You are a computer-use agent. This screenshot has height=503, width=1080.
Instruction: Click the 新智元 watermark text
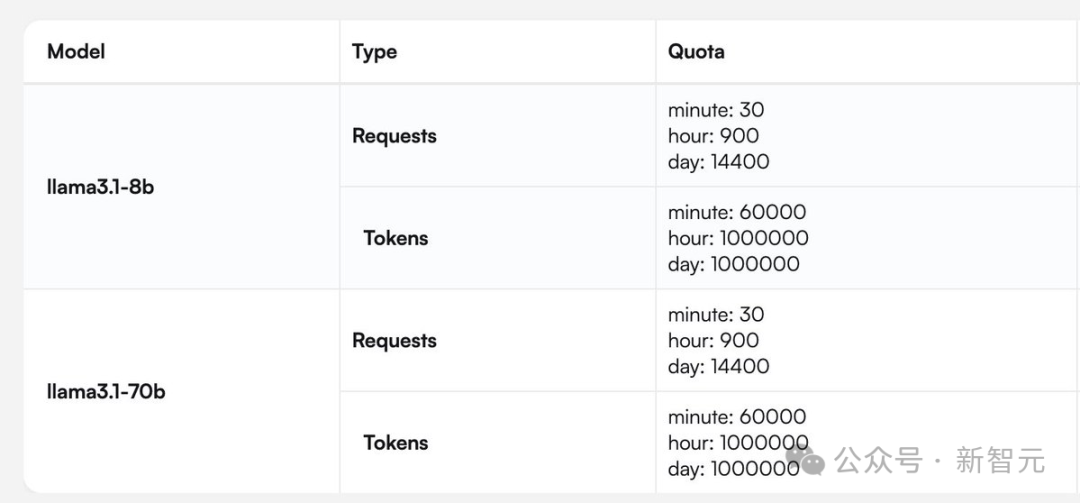point(999,461)
